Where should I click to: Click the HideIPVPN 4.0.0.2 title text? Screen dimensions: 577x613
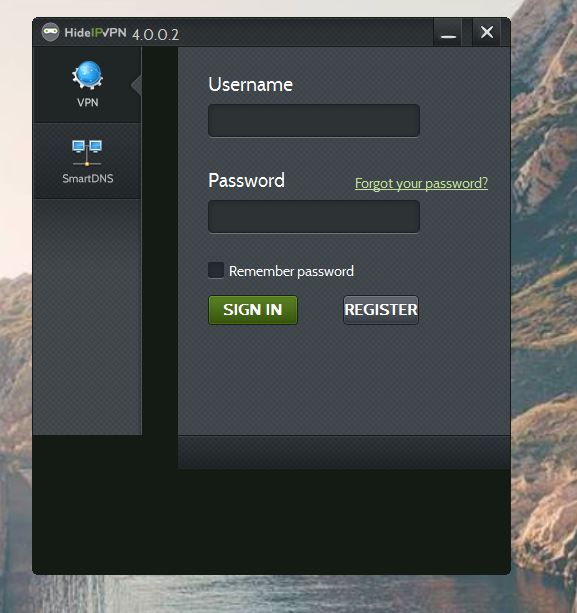(x=122, y=34)
